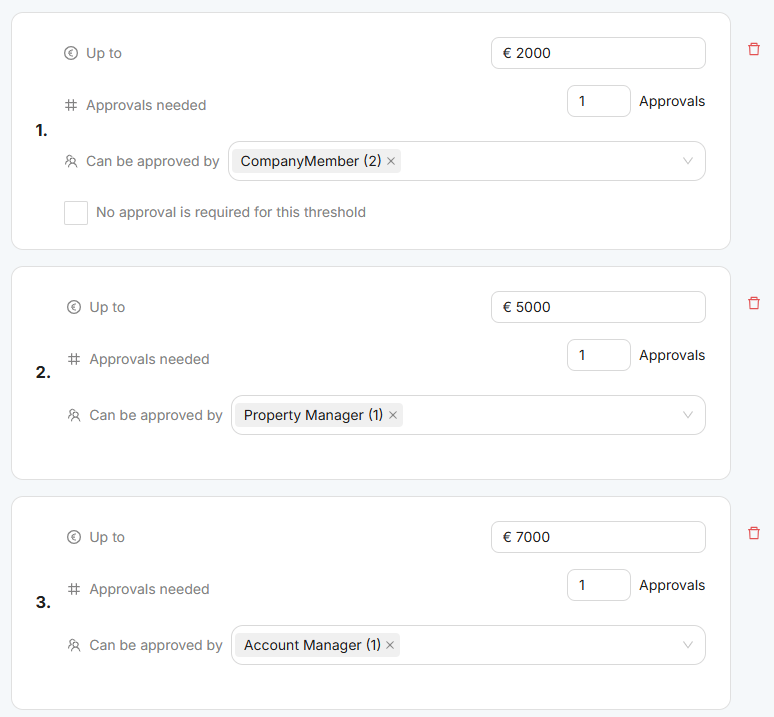Remove the Property Manager (1) tag
Image resolution: width=774 pixels, height=717 pixels.
393,415
